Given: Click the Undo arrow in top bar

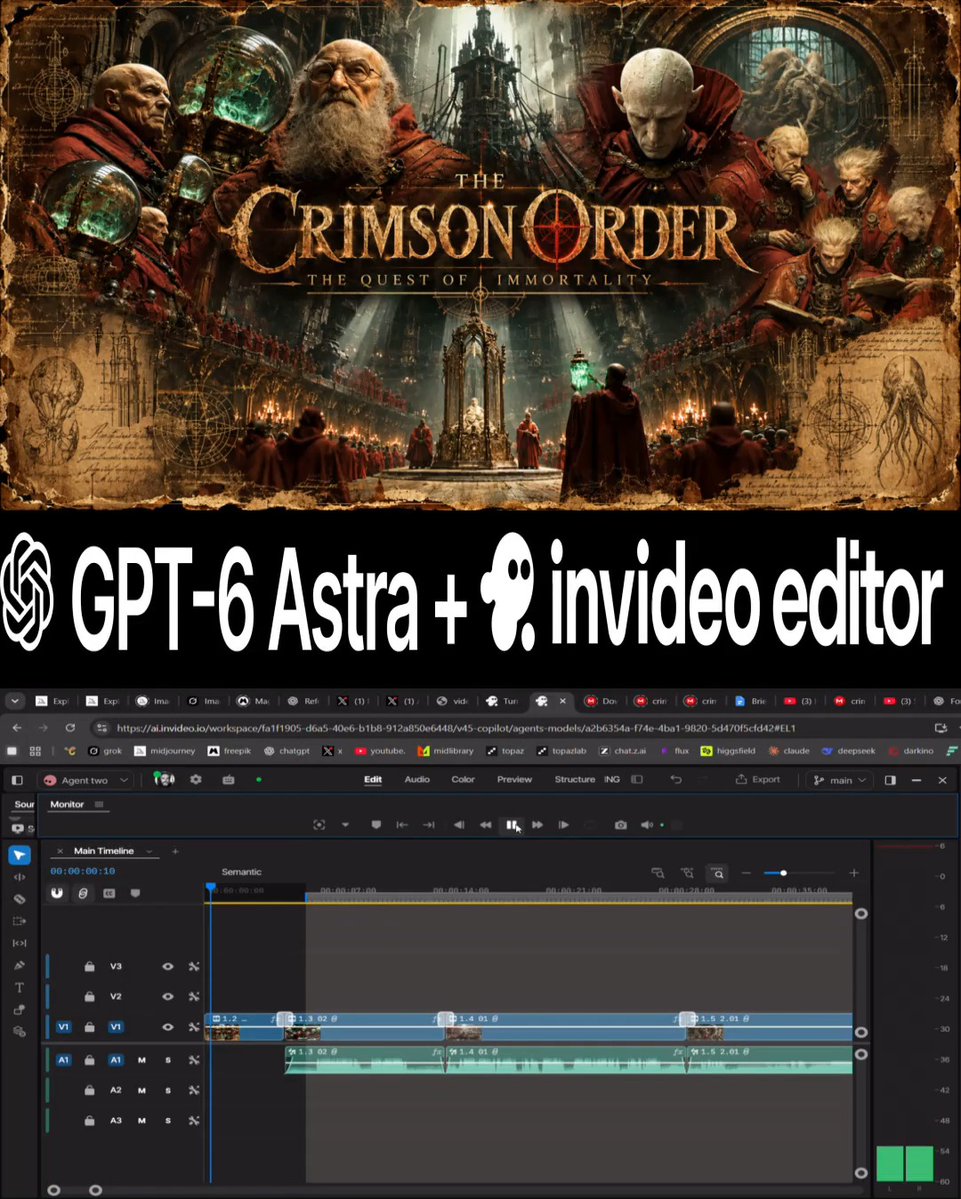Looking at the screenshot, I should coord(676,779).
